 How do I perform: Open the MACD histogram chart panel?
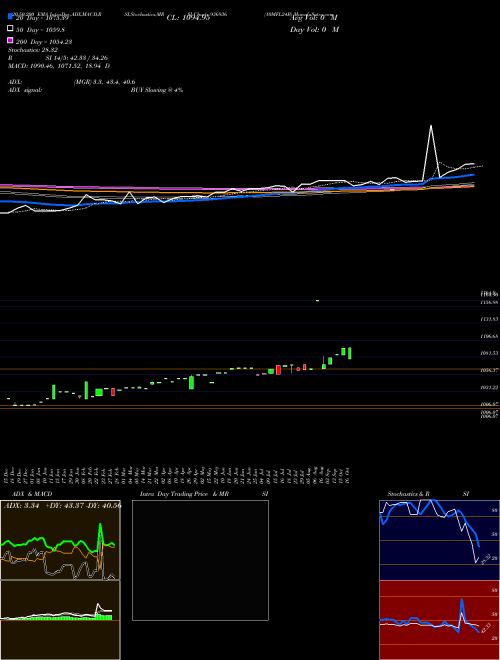pyautogui.click(x=60, y=620)
